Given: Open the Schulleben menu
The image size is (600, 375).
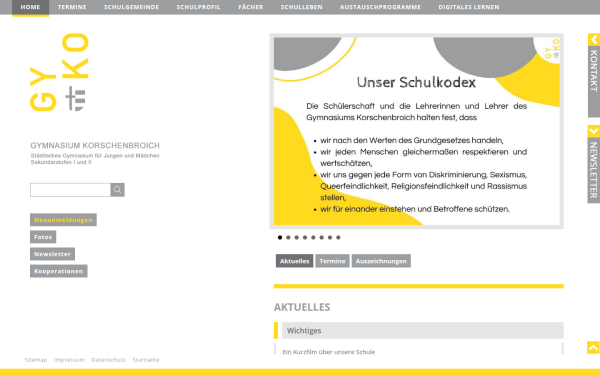Looking at the screenshot, I should tap(302, 7).
